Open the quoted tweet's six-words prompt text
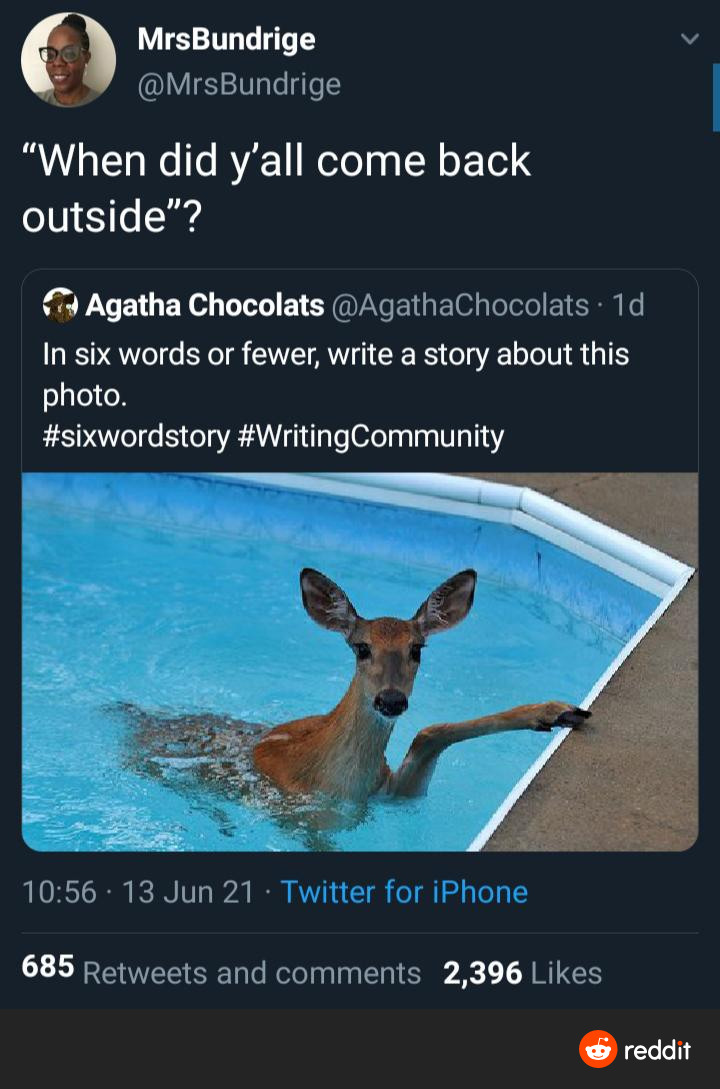This screenshot has height=1089, width=720. click(x=335, y=373)
